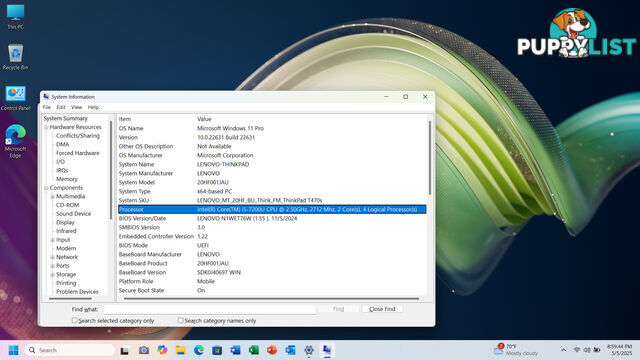The width and height of the screenshot is (640, 360).
Task: Open the volume tray icon
Action: click(x=587, y=350)
